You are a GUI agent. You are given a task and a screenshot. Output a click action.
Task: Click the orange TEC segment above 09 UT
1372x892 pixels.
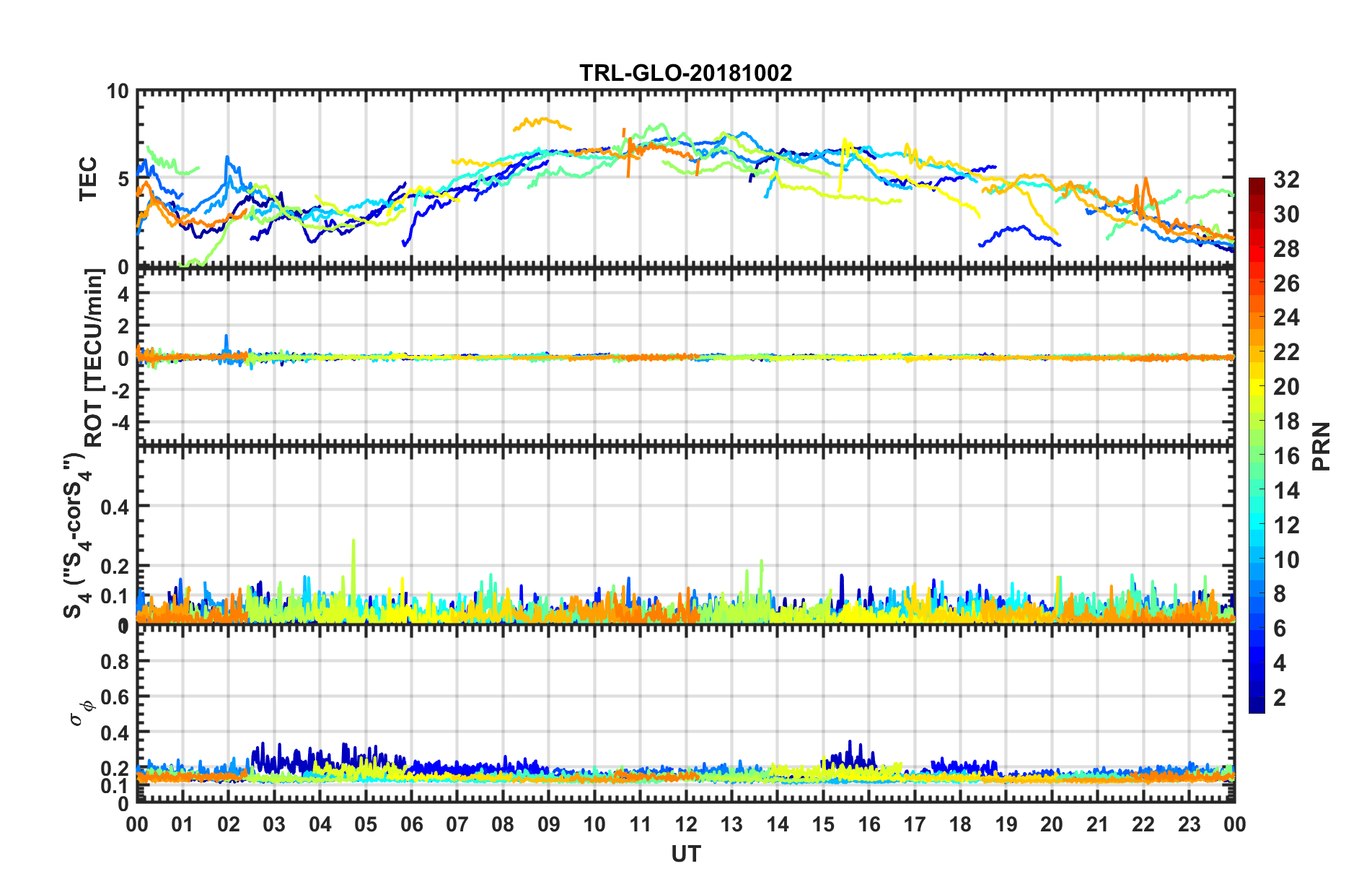(542, 123)
